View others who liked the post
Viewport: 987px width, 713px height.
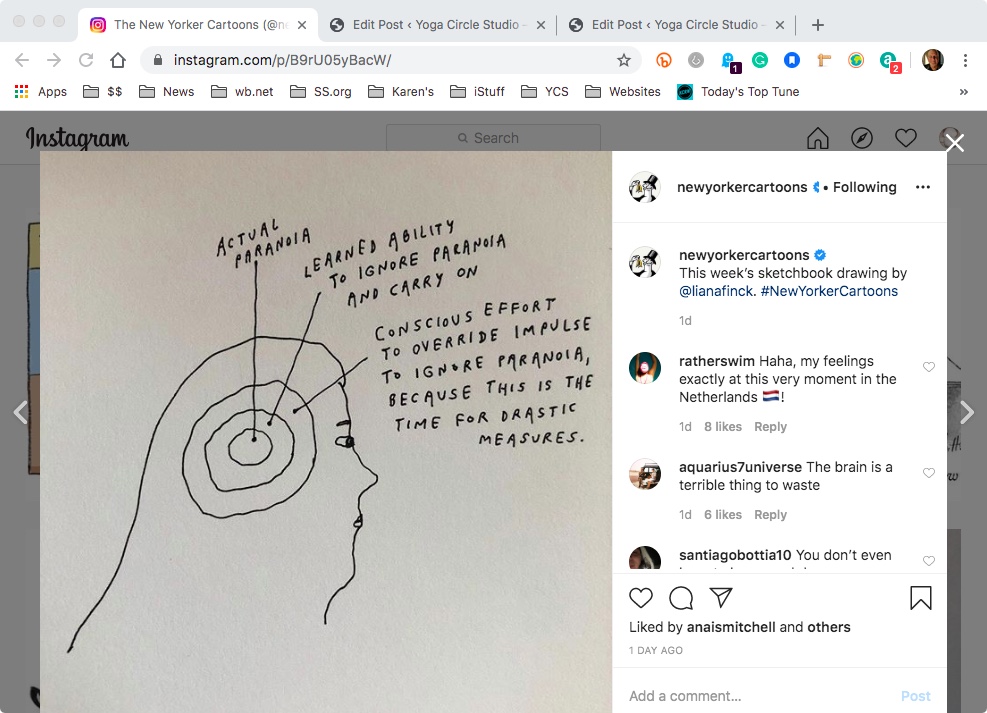828,627
